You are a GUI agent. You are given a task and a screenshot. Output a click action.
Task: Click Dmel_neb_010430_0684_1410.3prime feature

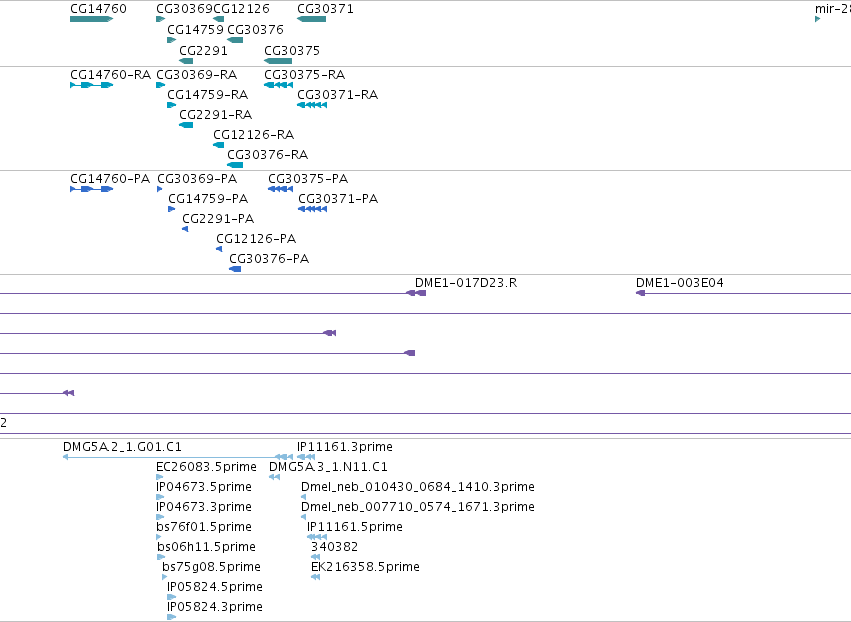[303, 497]
